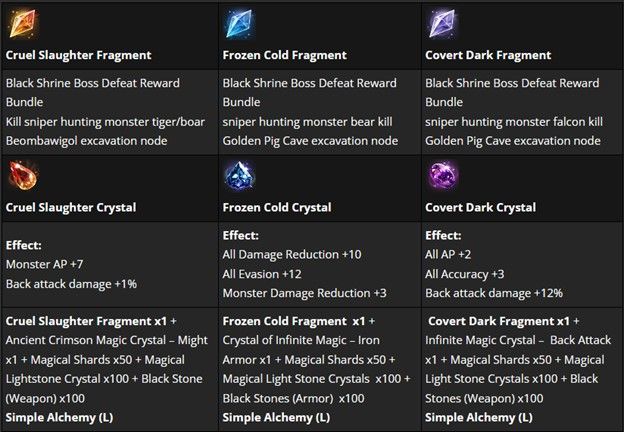Open the Cruel Slaughter Crystal heading
Image resolution: width=624 pixels, height=432 pixels.
(71, 208)
